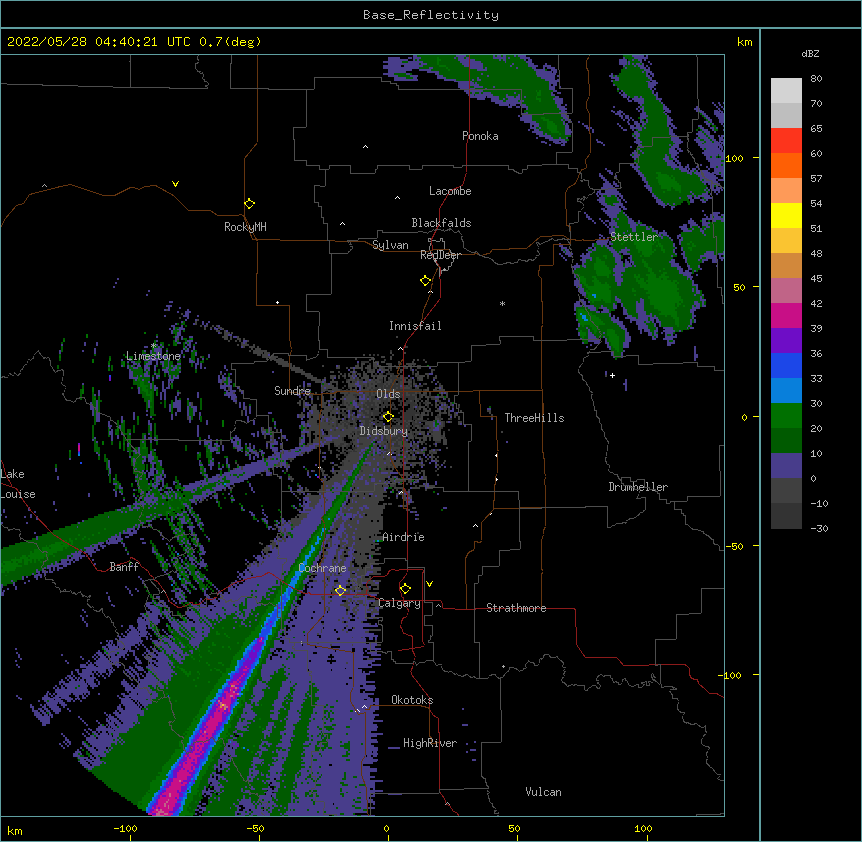
Task: Click the ThreeHills town label
Action: 534,418
